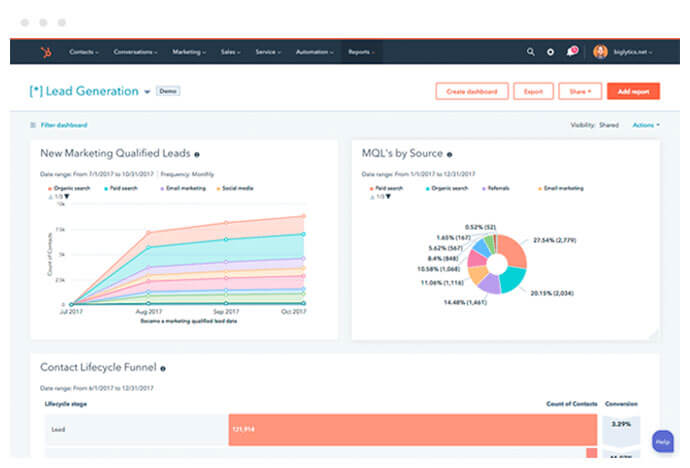
Task: Open search via the magnifier icon
Action: 531,52
